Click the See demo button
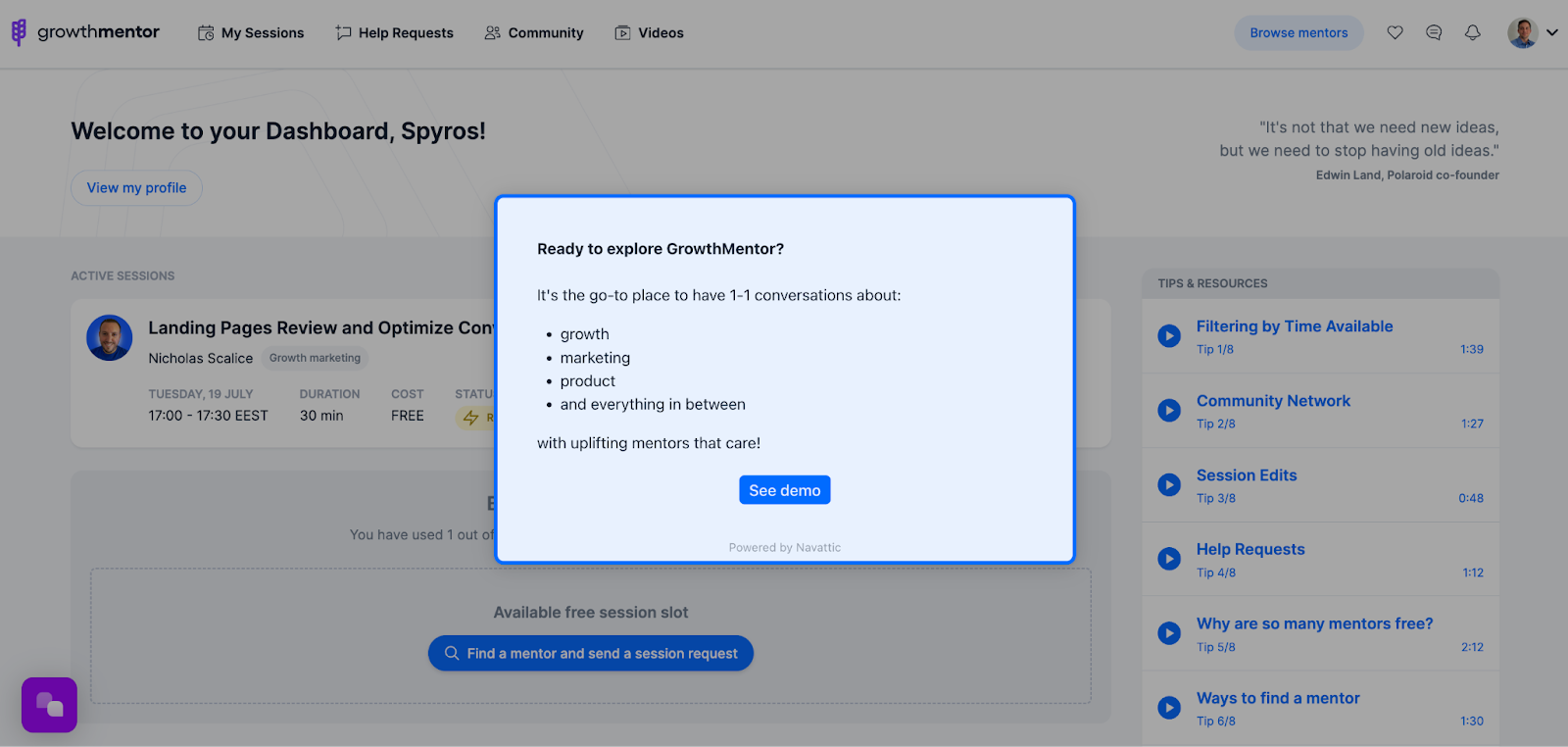Screen dimensions: 1568x747 785,490
